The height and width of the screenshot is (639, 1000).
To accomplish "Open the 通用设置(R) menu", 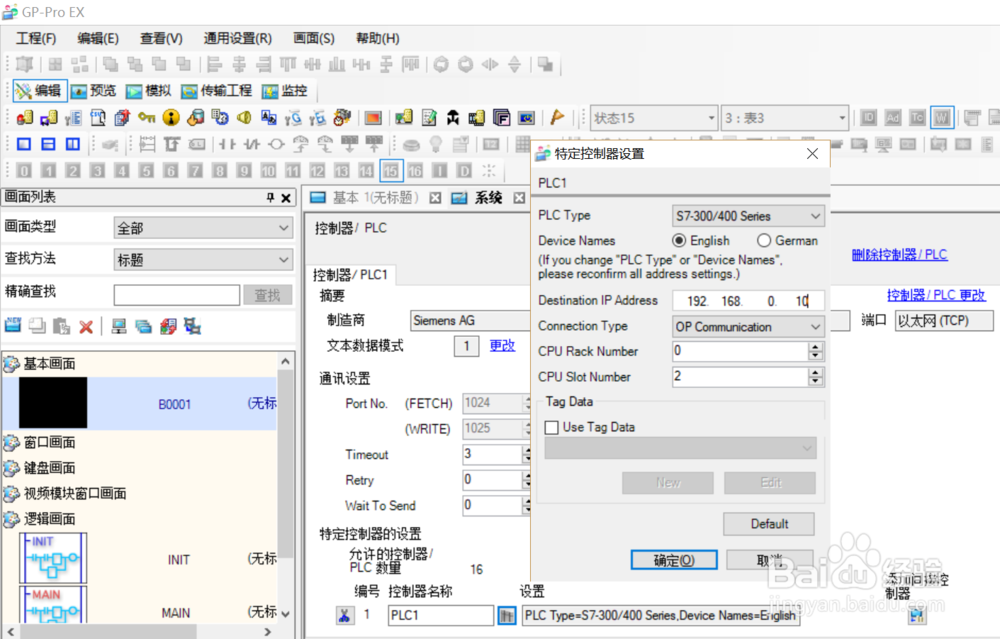I will (x=237, y=38).
